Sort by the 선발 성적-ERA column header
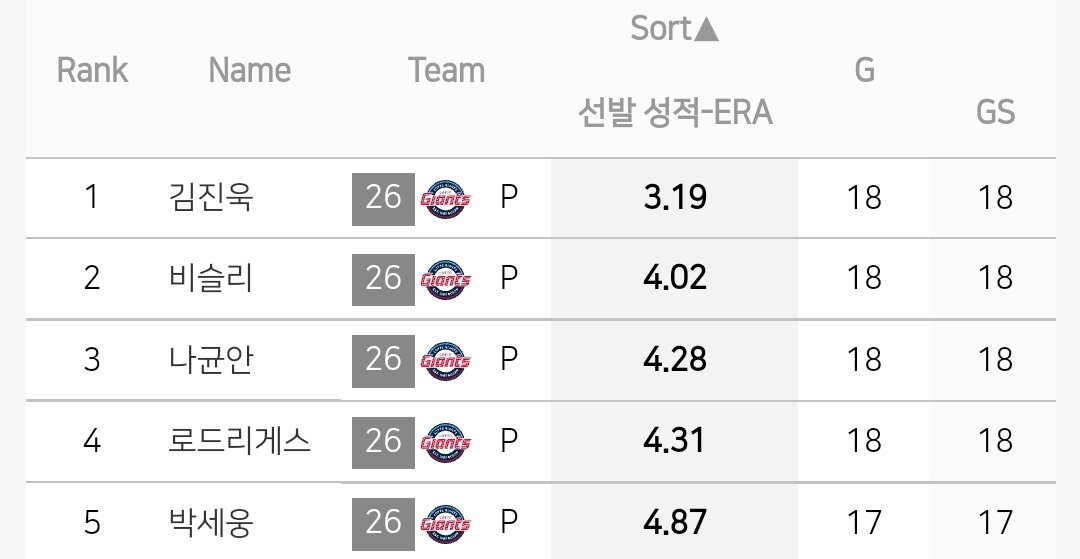Viewport: 1080px width, 559px height. click(674, 112)
